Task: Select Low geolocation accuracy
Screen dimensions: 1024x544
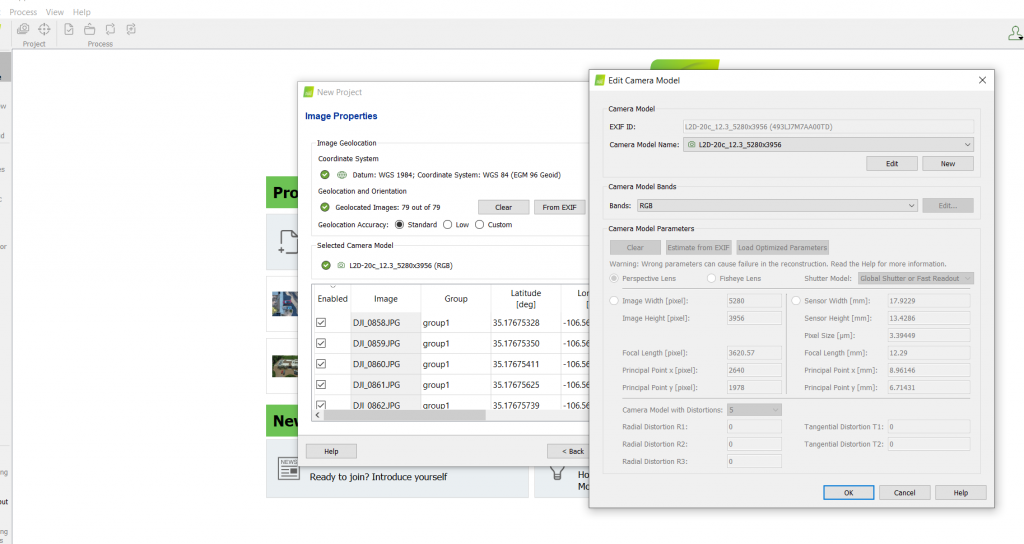Action: [447, 225]
